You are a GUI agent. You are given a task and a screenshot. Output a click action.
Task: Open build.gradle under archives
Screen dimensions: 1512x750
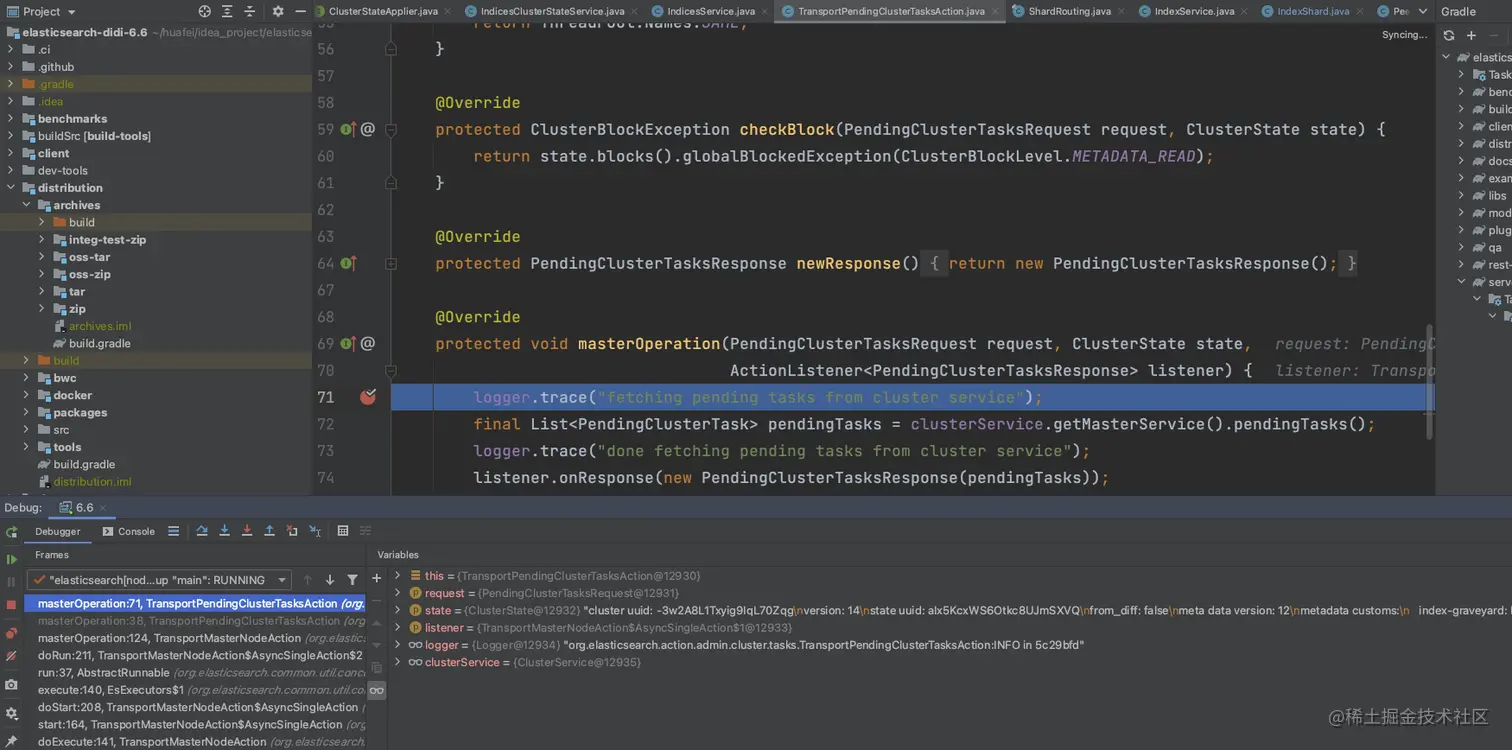(x=99, y=343)
